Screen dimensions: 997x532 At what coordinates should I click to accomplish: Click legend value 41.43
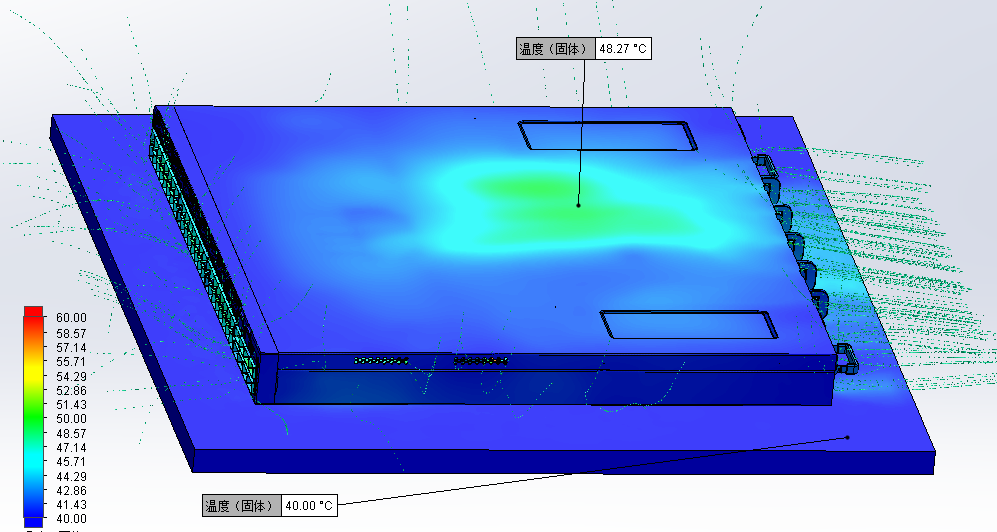[71, 504]
